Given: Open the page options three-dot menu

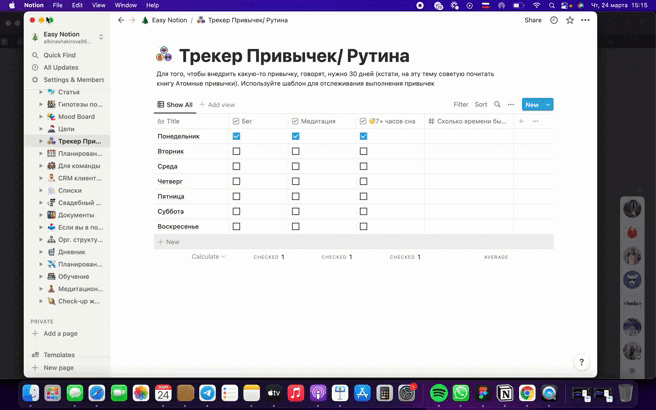Looking at the screenshot, I should tap(585, 20).
